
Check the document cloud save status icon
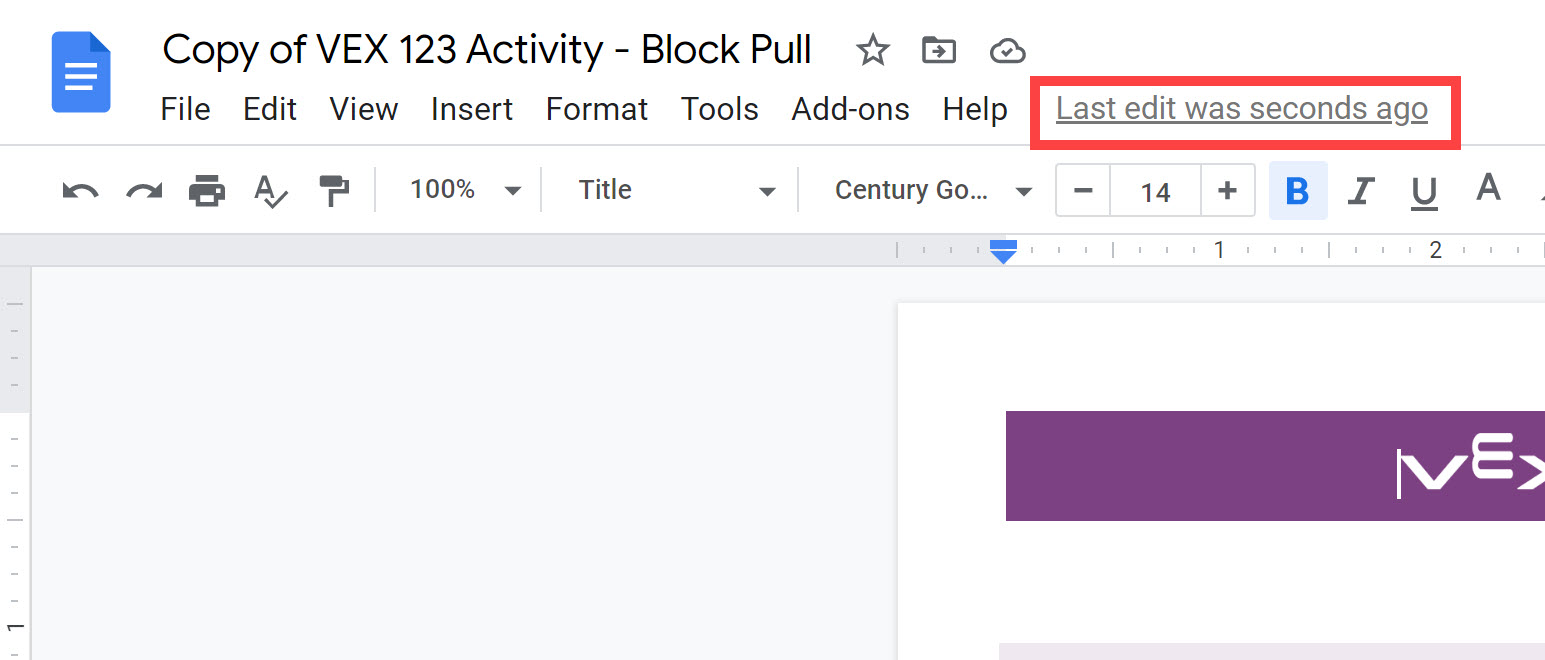pyautogui.click(x=1007, y=50)
